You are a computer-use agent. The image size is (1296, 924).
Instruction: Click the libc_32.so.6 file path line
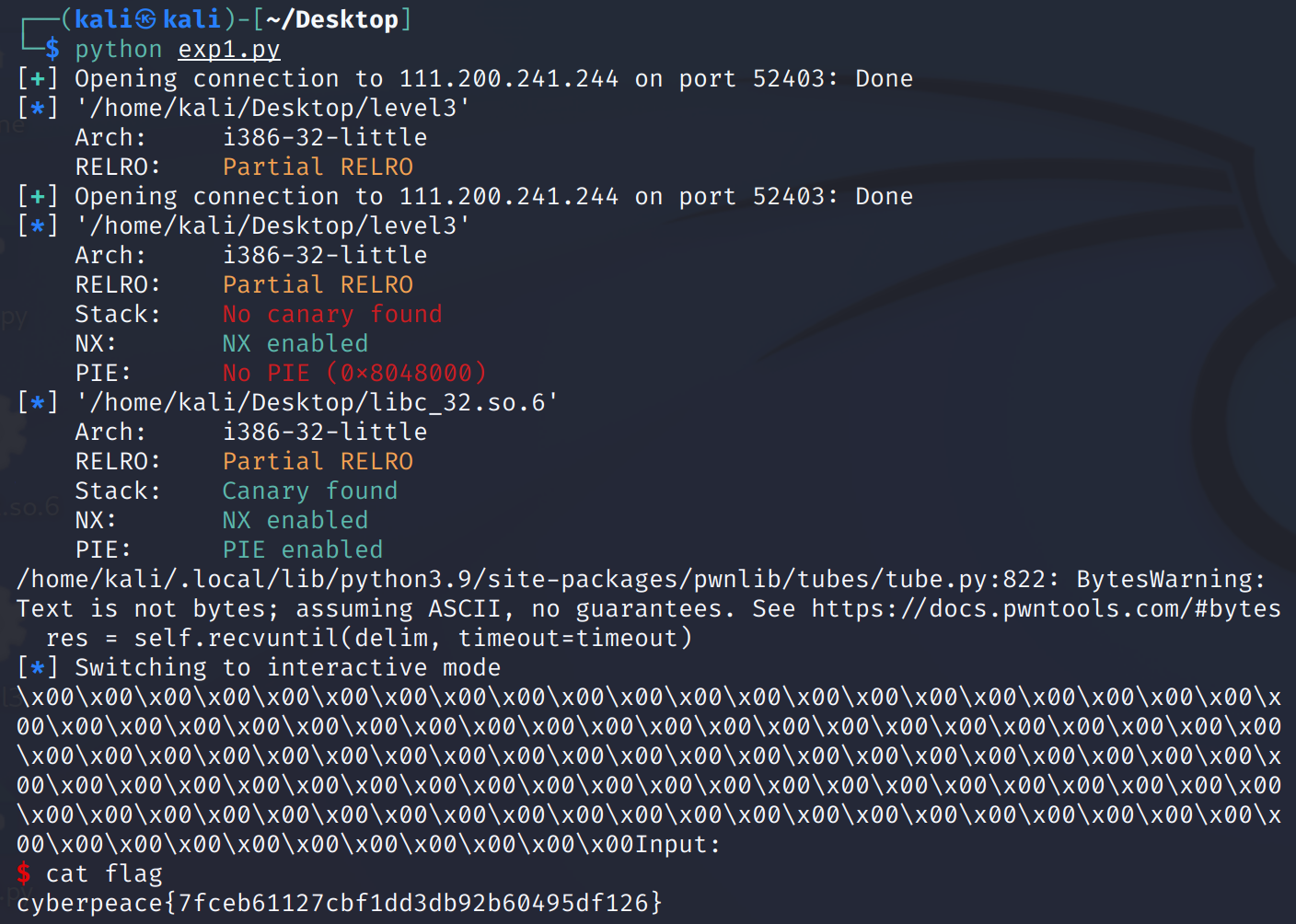pyautogui.click(x=317, y=402)
